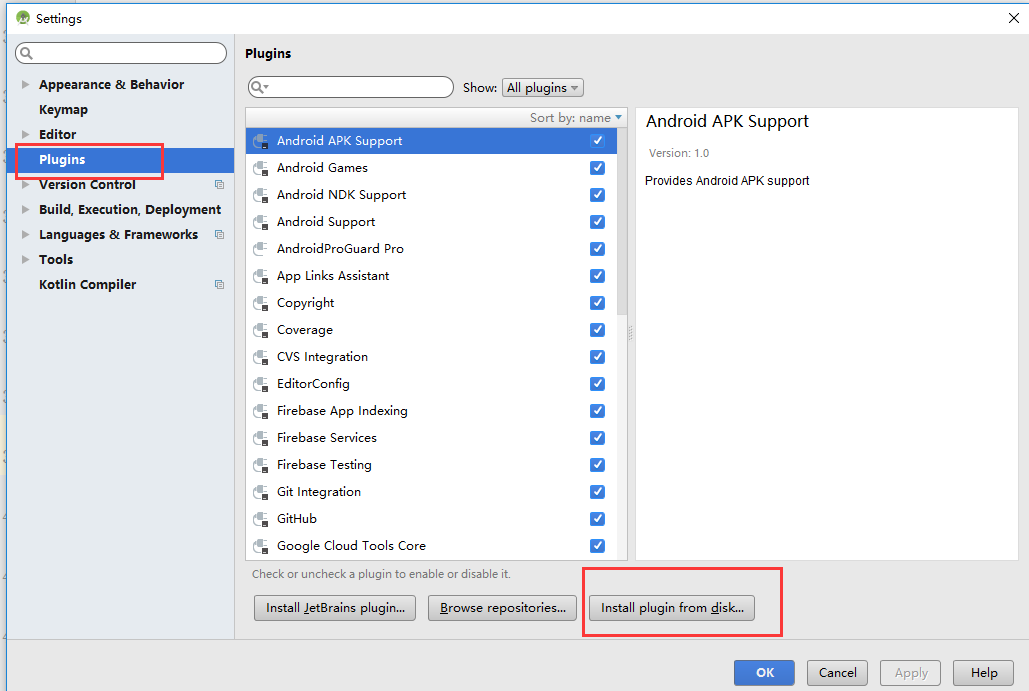
Task: Open Help for the settings dialog
Action: (x=984, y=673)
